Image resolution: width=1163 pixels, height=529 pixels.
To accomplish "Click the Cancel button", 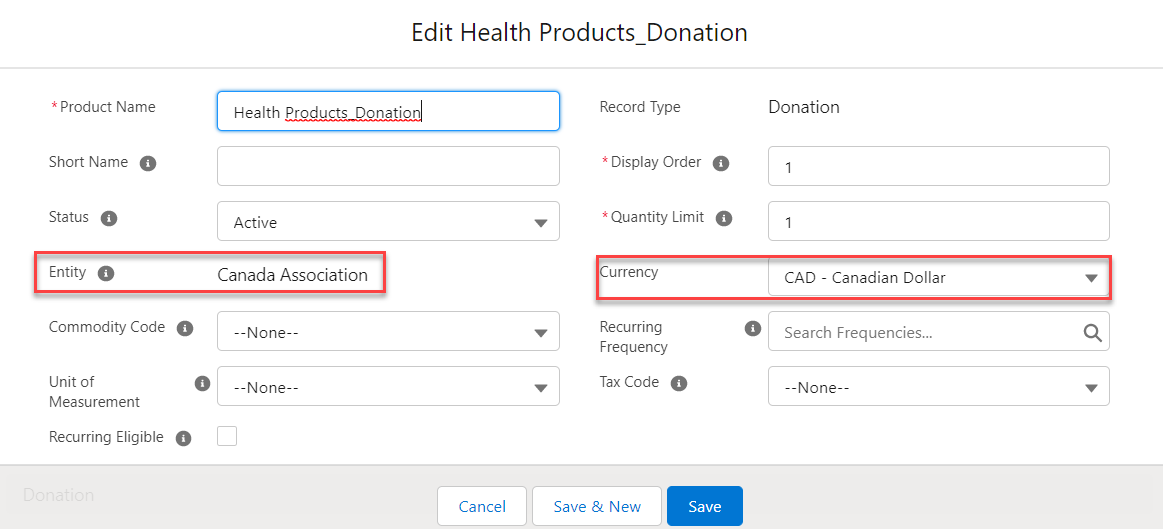I will point(482,506).
